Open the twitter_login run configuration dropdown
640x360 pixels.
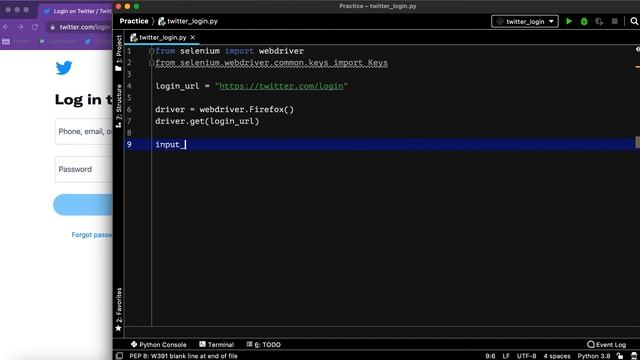525,21
